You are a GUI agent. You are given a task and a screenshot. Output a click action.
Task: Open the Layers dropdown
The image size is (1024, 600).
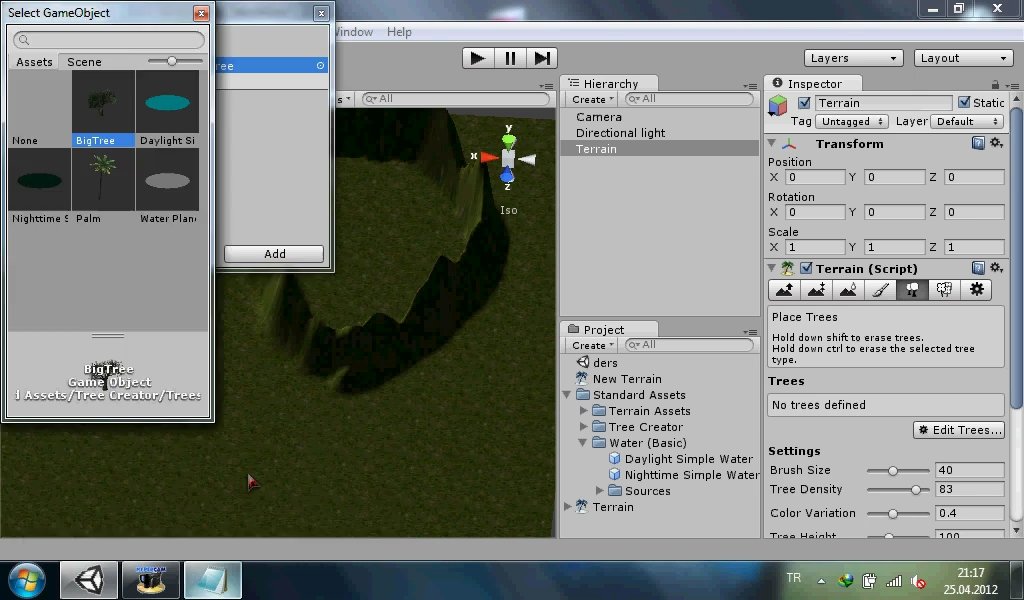(854, 58)
